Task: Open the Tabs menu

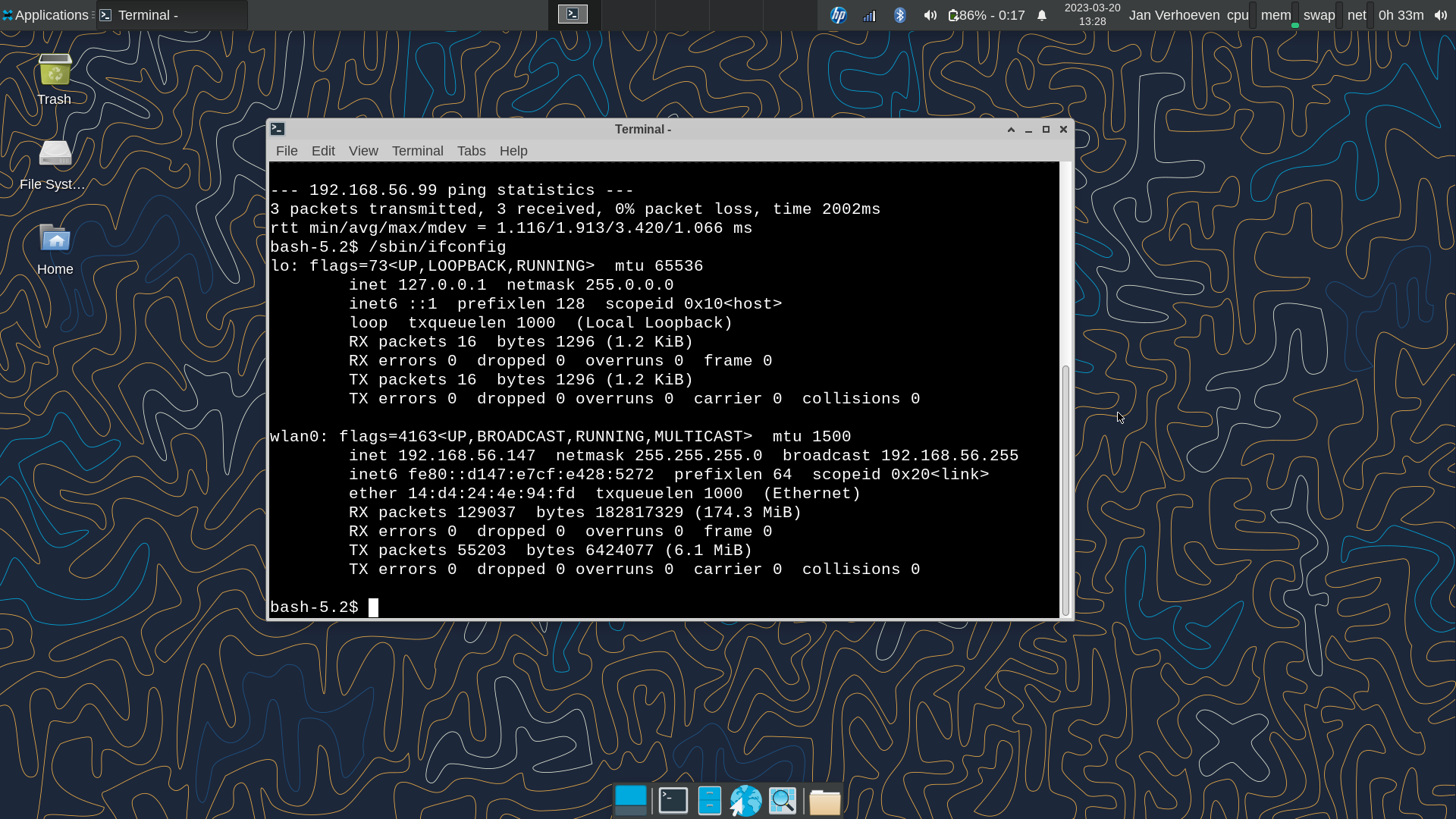Action: (x=471, y=151)
